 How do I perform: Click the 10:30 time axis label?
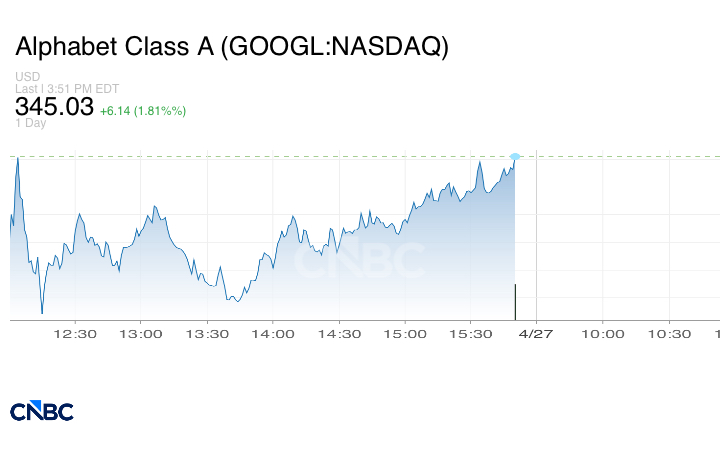click(669, 334)
